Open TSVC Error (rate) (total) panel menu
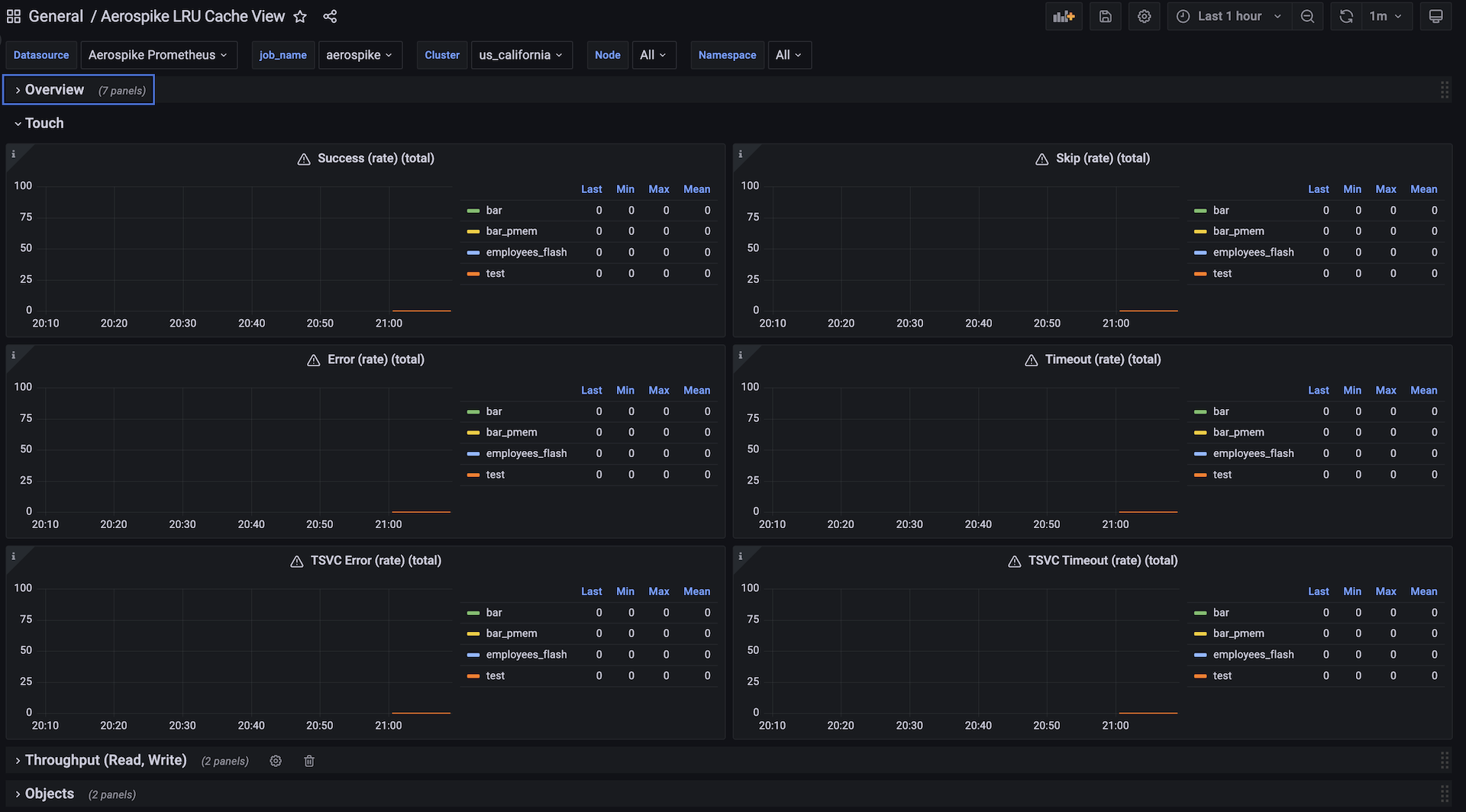The height and width of the screenshot is (812, 1466). tap(376, 561)
